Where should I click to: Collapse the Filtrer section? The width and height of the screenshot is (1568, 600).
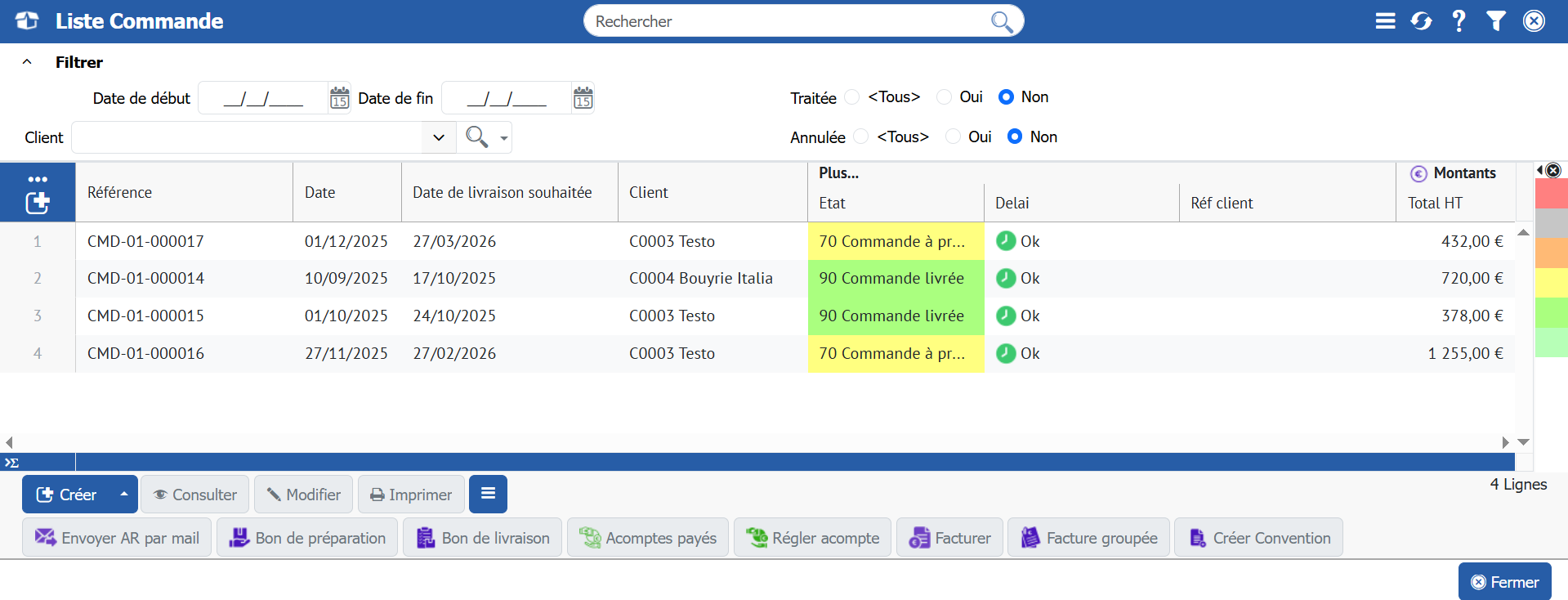point(27,62)
